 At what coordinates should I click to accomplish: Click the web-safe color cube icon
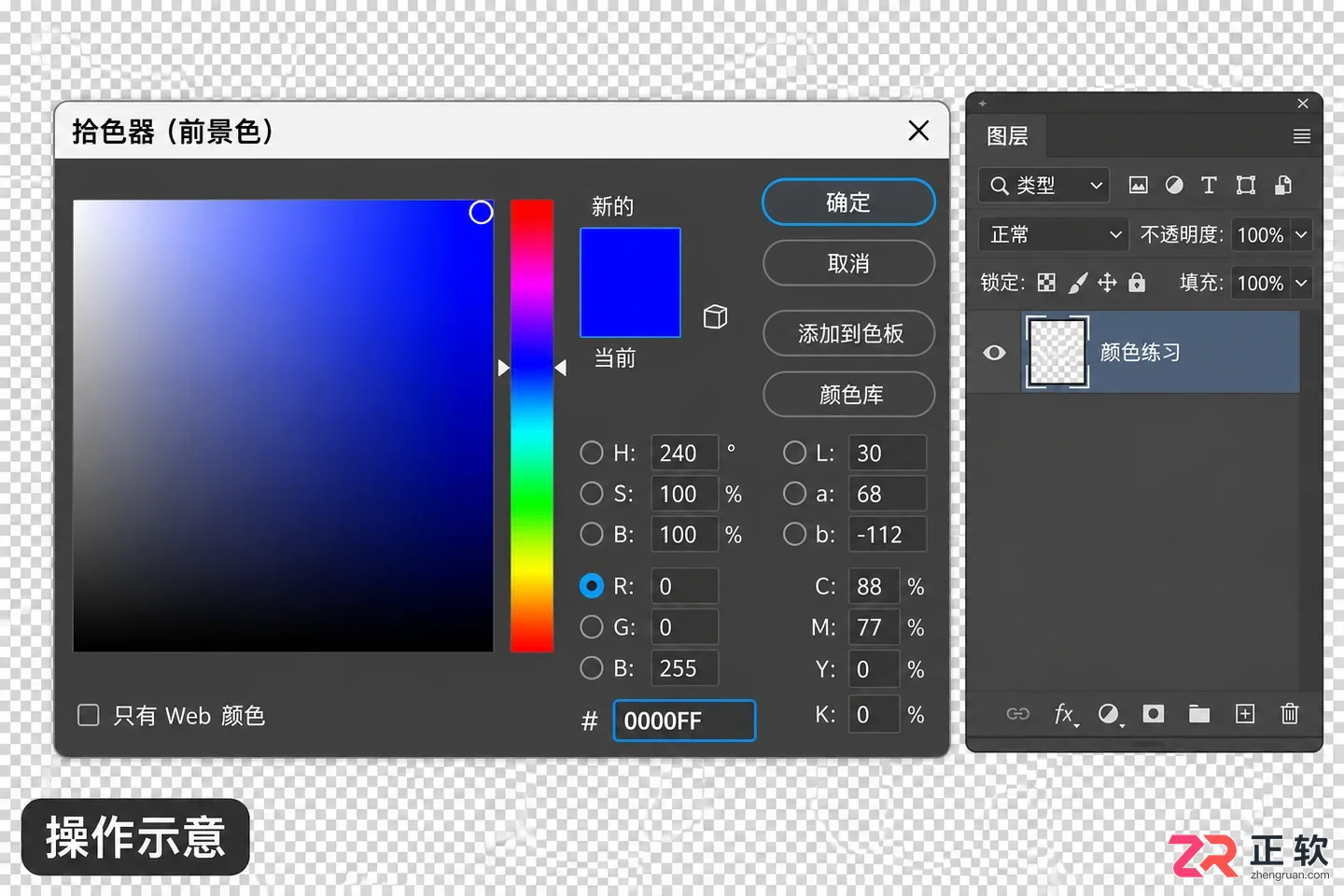715,316
